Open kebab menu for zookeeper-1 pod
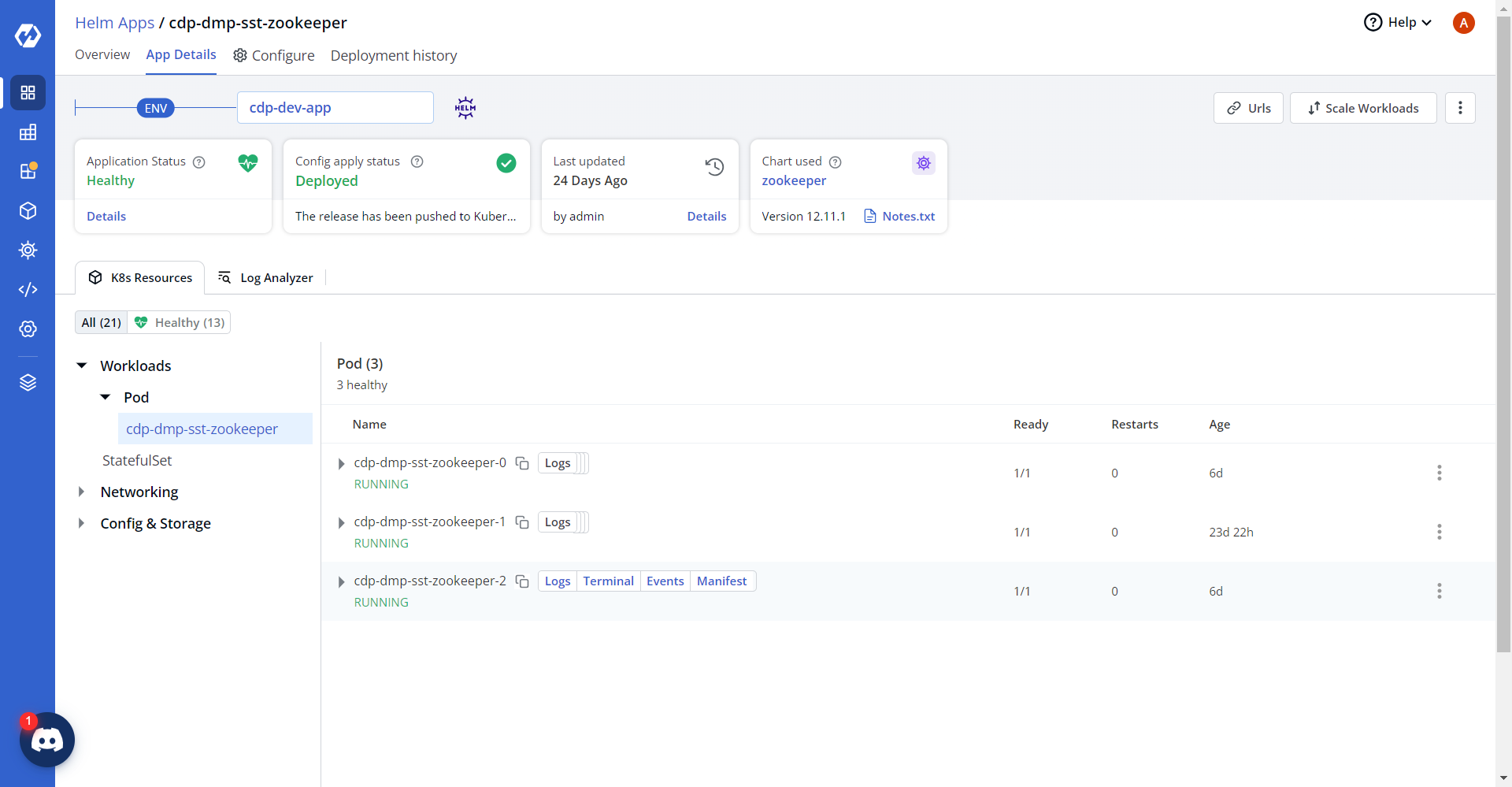The width and height of the screenshot is (1512, 787). [1439, 532]
